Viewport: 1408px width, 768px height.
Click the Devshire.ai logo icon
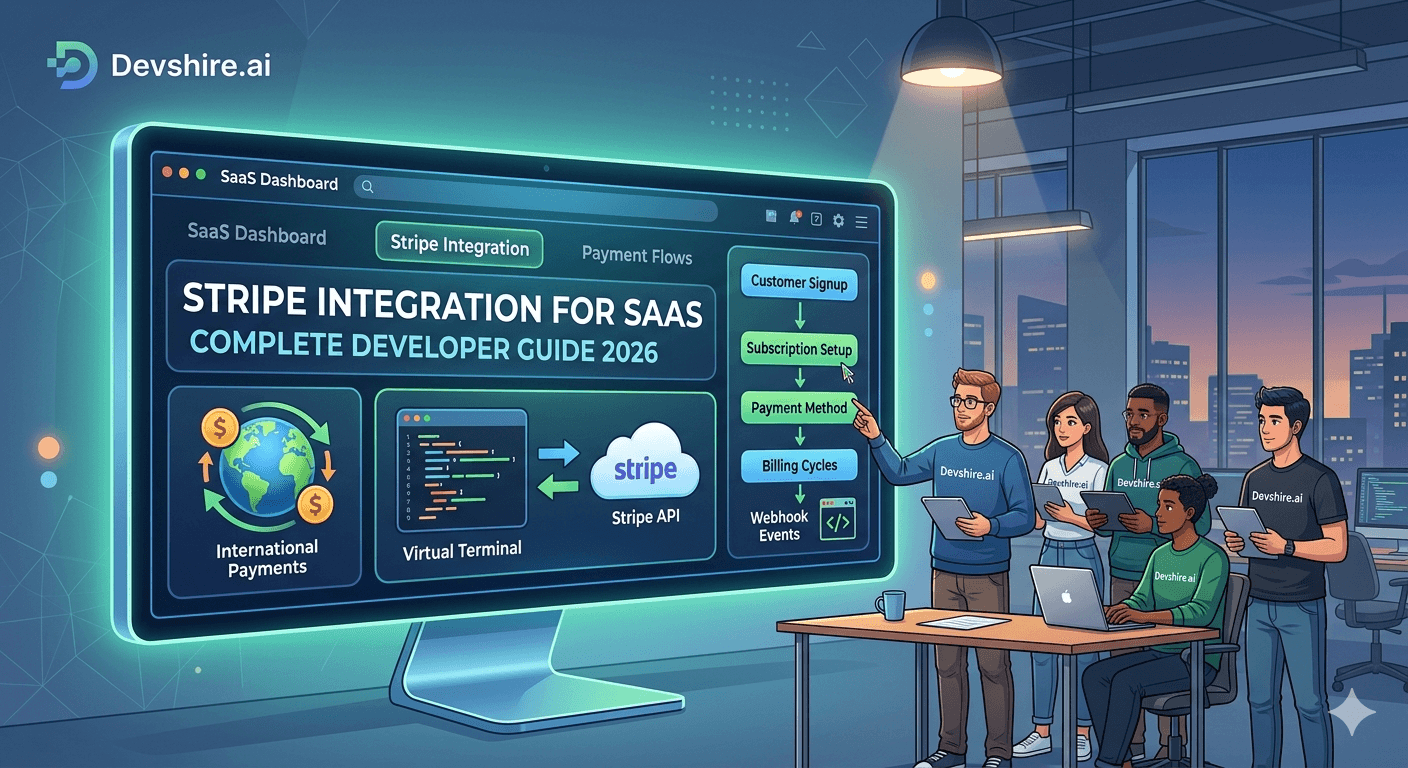tap(72, 65)
